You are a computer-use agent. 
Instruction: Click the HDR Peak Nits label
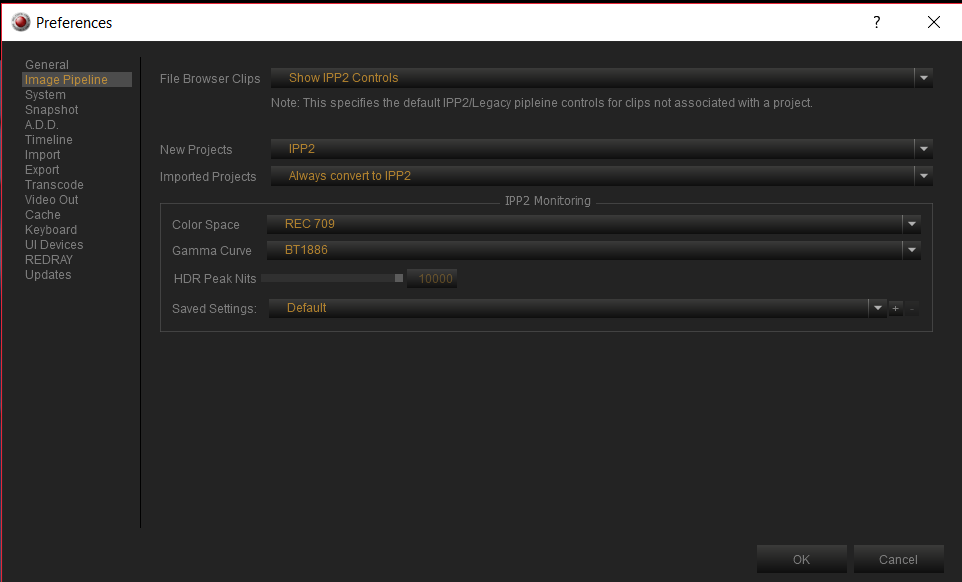[x=215, y=278]
